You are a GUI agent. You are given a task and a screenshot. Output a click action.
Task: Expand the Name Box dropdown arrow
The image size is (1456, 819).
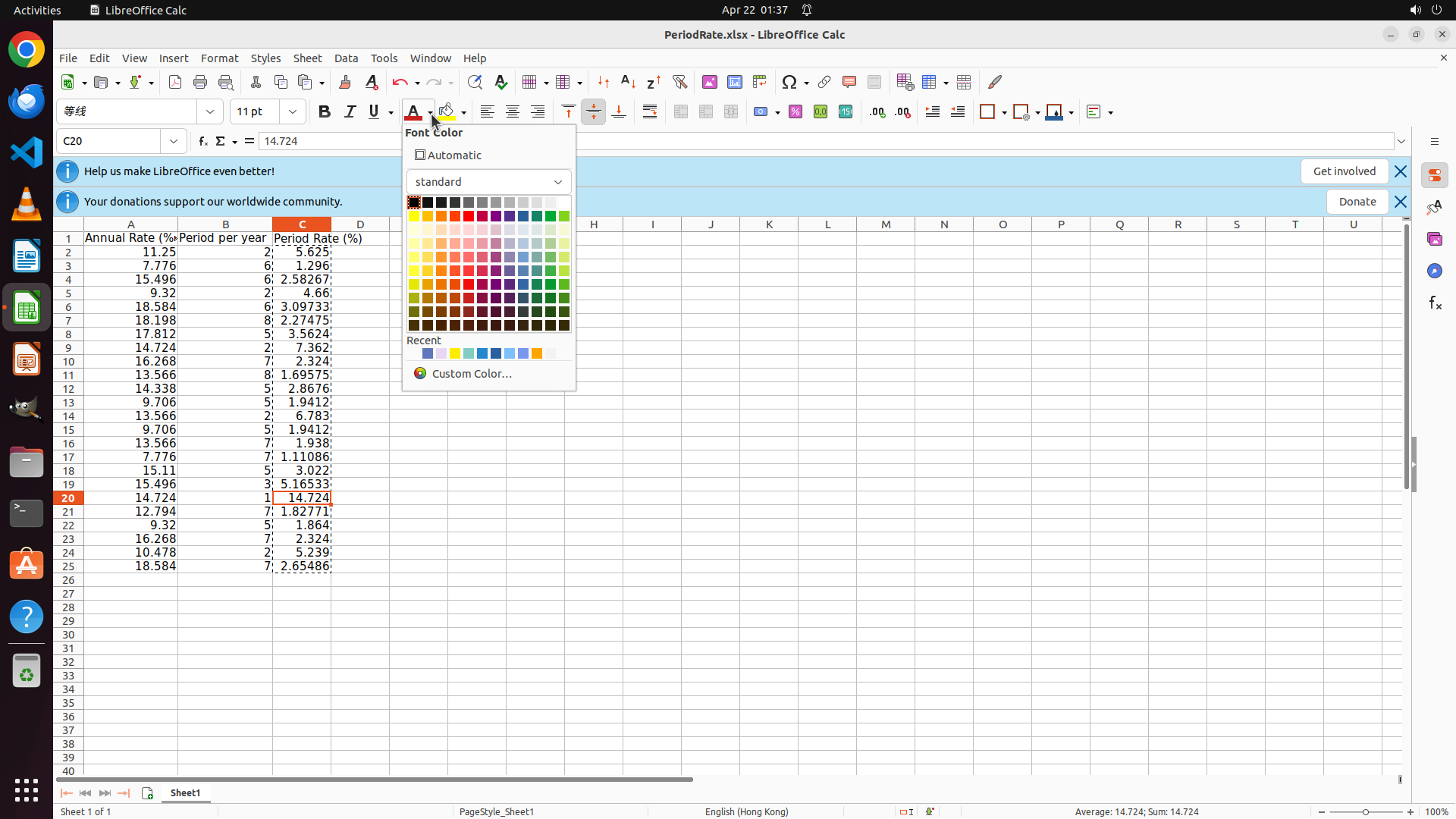click(174, 141)
